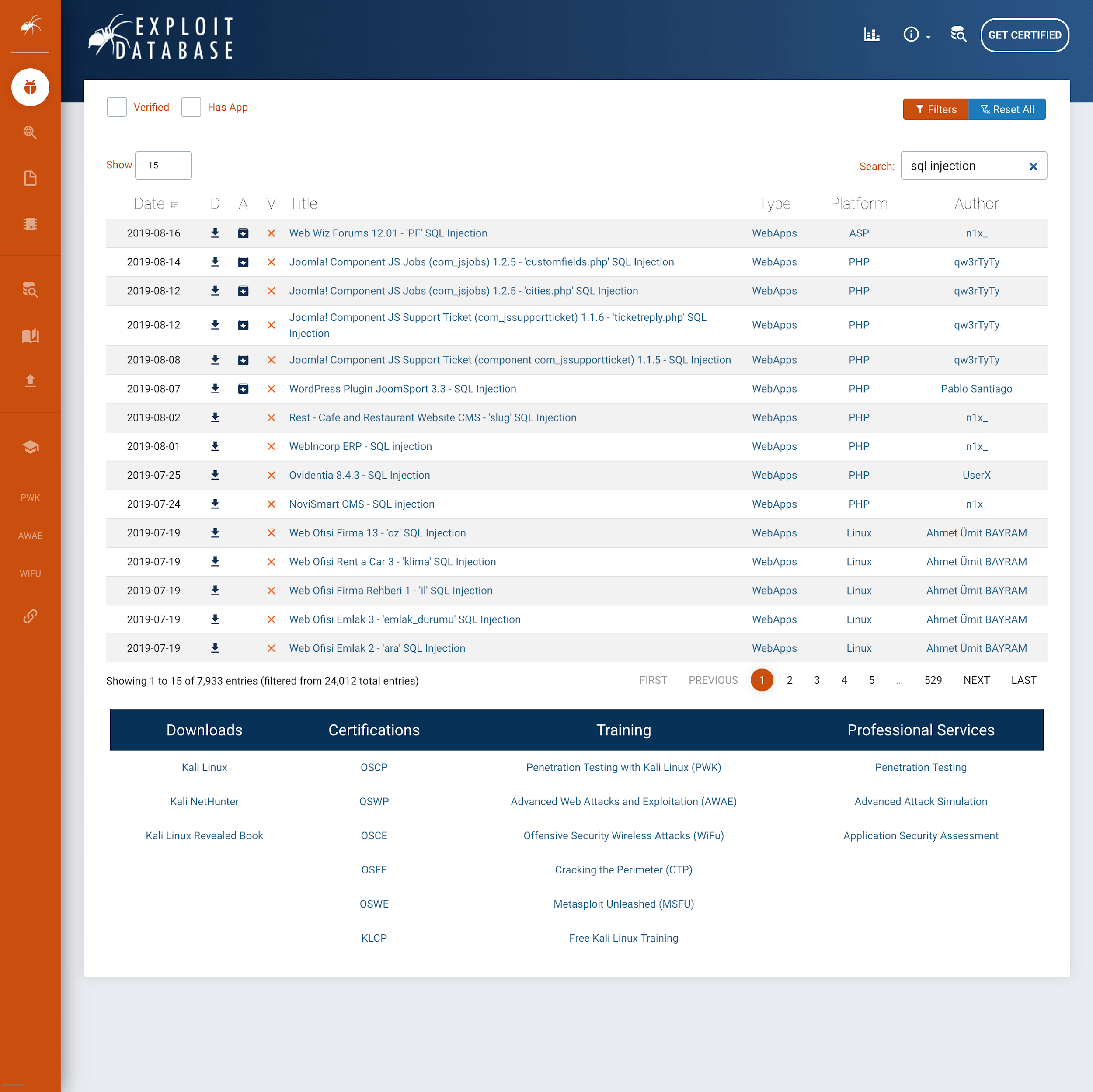Download vulnerable app for cities.php exploit

pyautogui.click(x=243, y=291)
